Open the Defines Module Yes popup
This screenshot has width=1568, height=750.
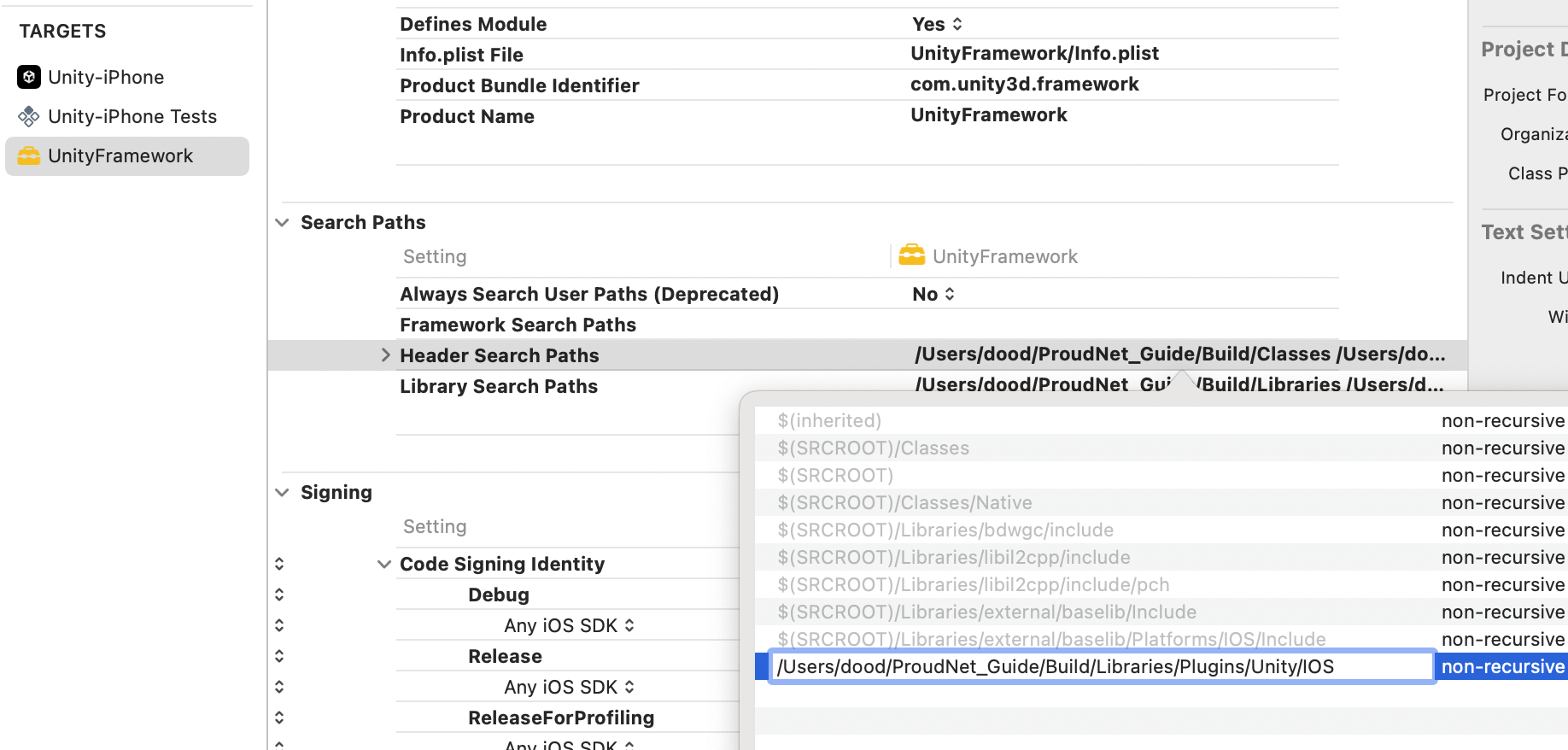pos(937,24)
